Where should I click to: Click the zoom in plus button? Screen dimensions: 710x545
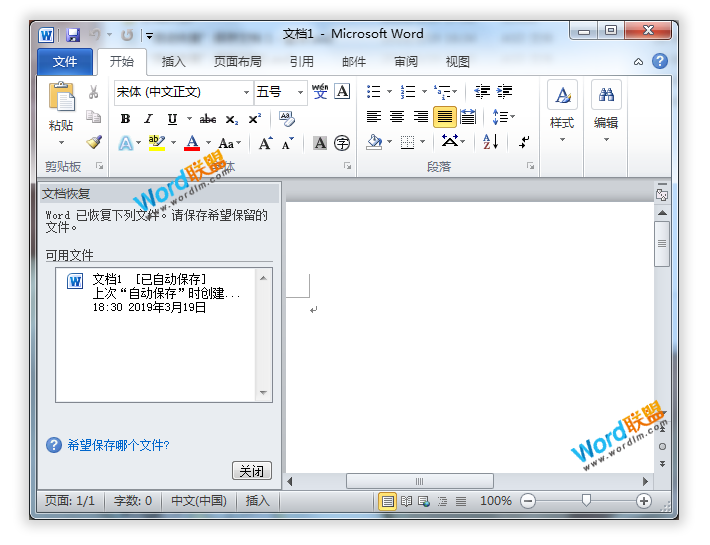tap(643, 501)
